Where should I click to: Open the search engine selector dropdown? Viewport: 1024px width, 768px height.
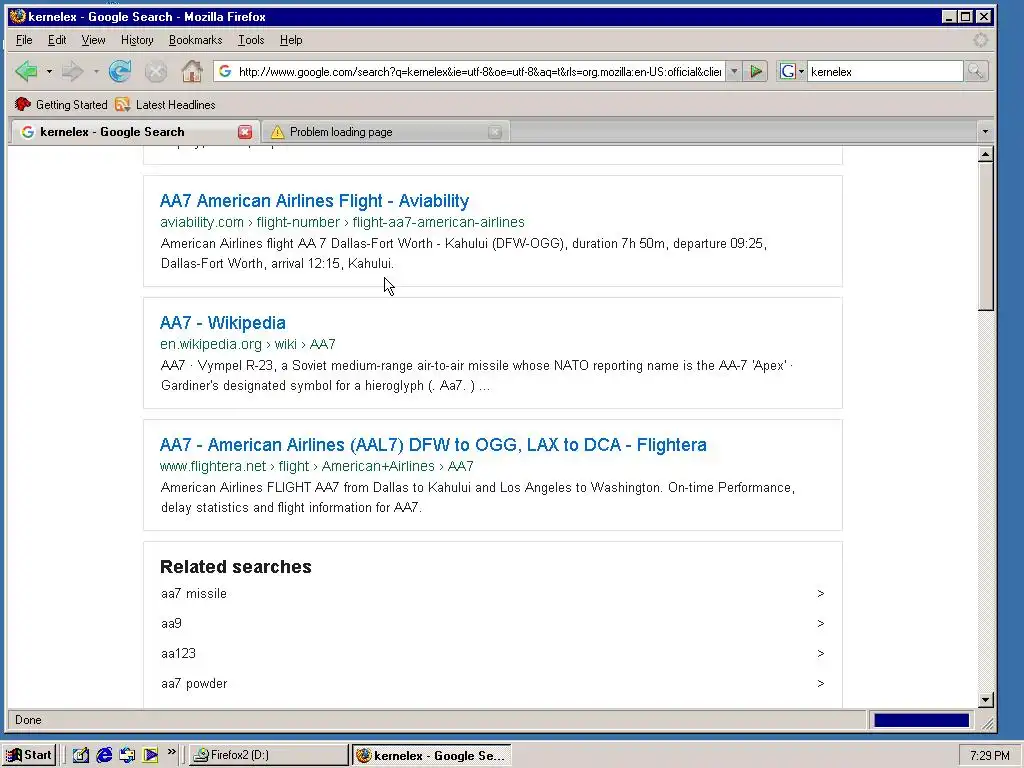click(x=792, y=71)
